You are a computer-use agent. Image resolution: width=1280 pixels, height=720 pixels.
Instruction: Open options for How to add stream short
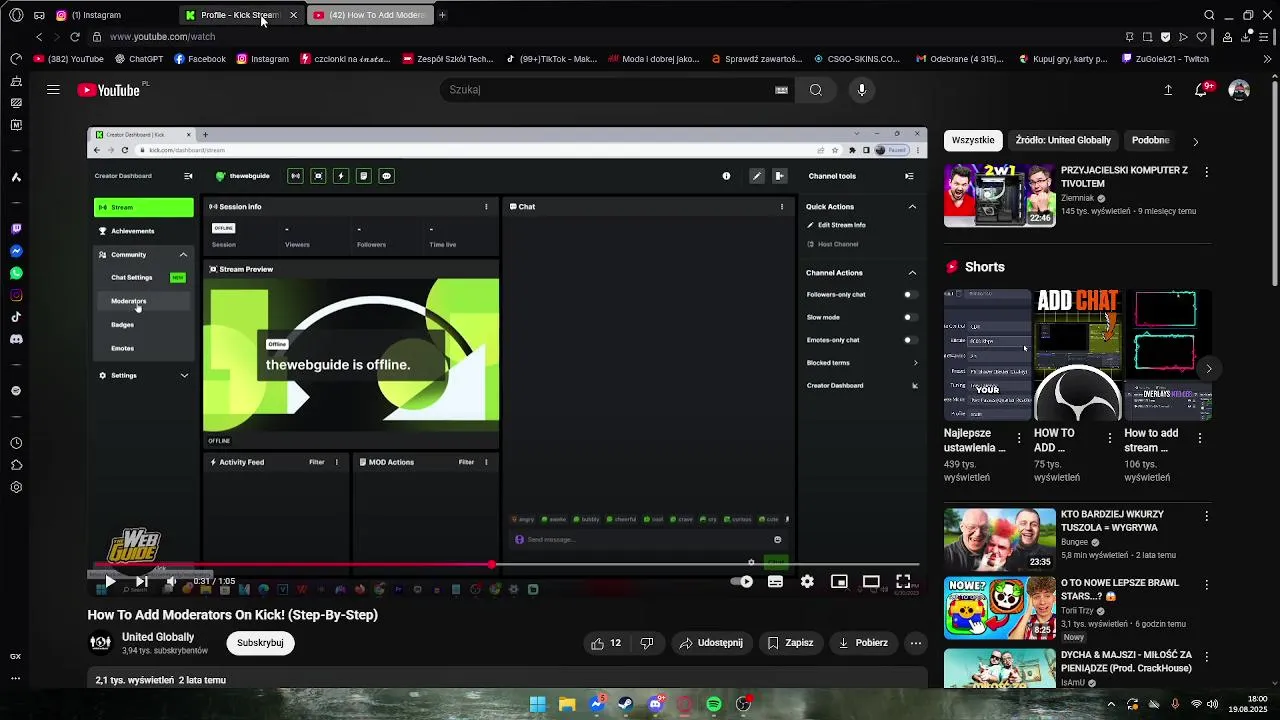(1200, 438)
